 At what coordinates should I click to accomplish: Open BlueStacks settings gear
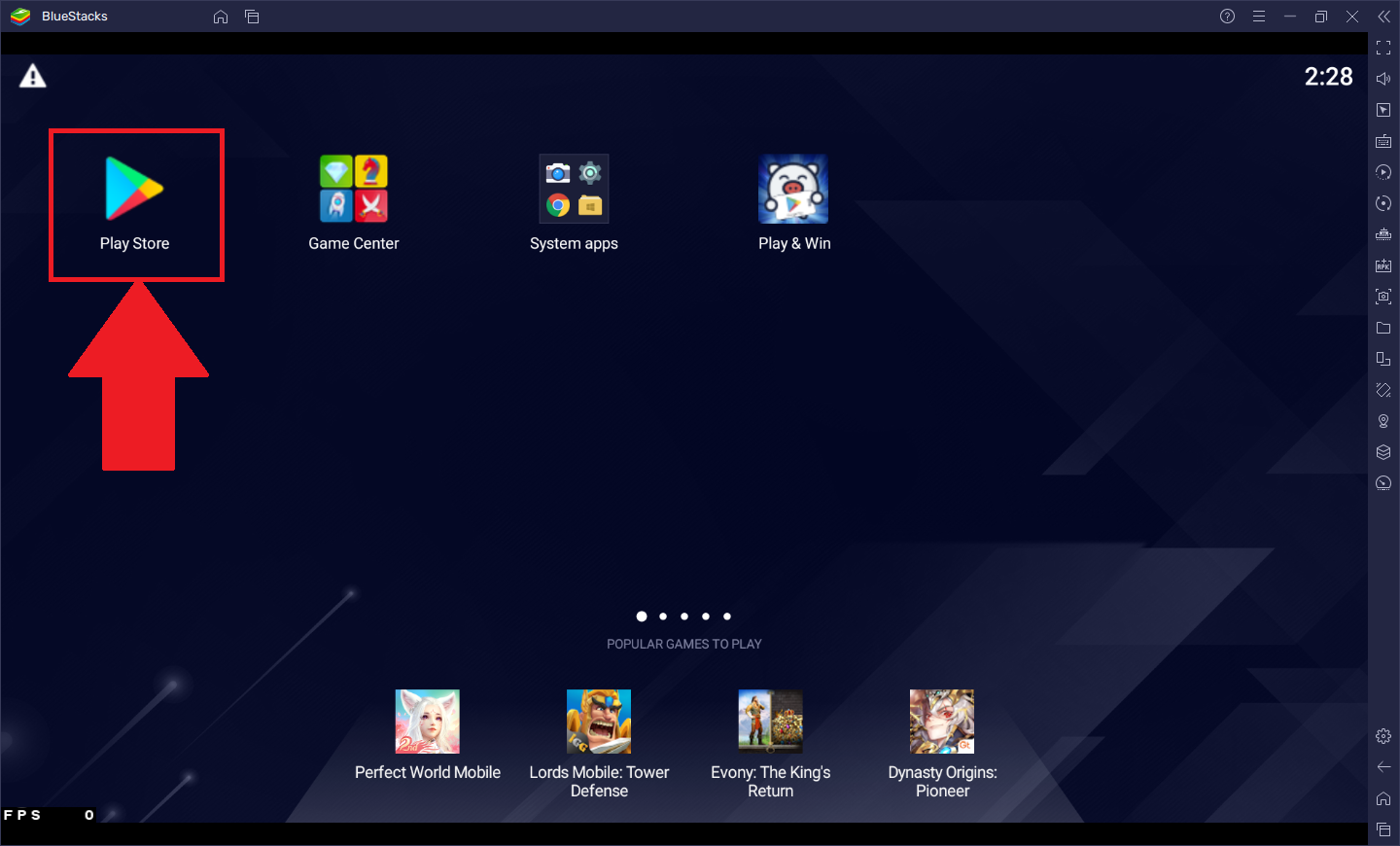coord(1383,736)
